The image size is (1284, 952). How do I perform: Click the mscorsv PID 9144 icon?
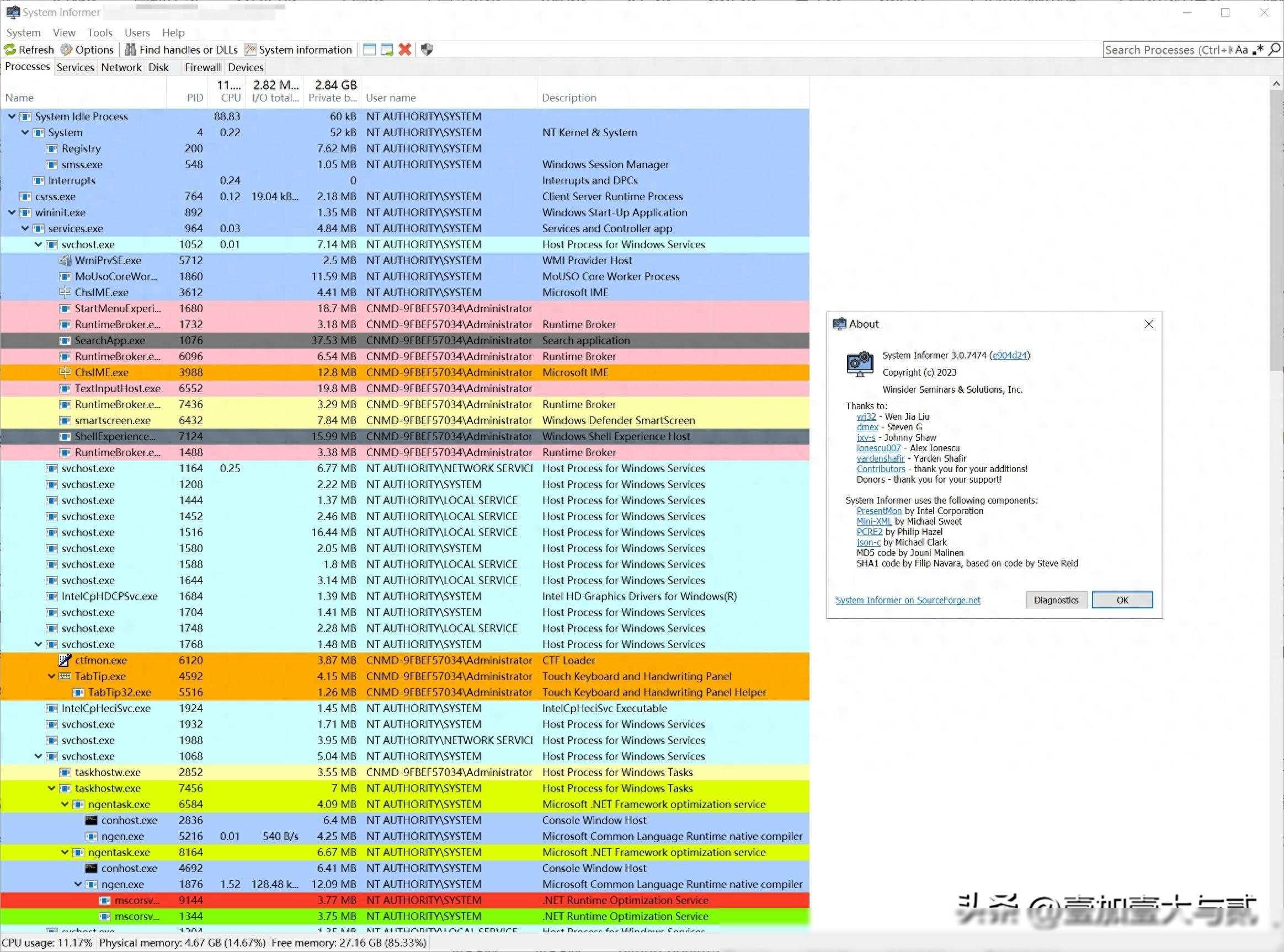tap(105, 900)
